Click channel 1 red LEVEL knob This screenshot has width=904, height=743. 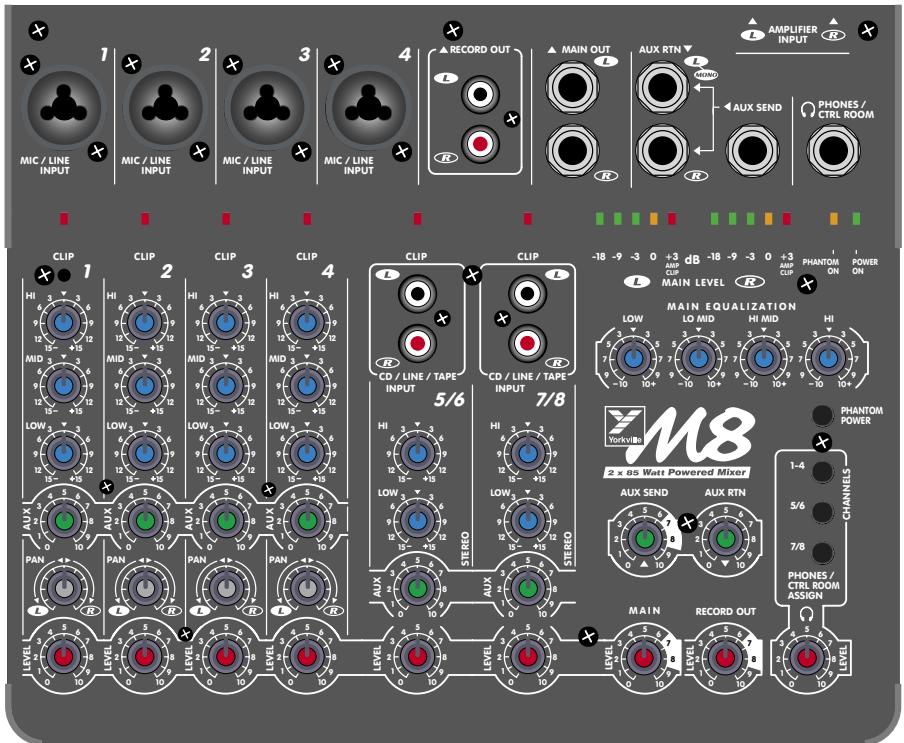tap(63, 656)
